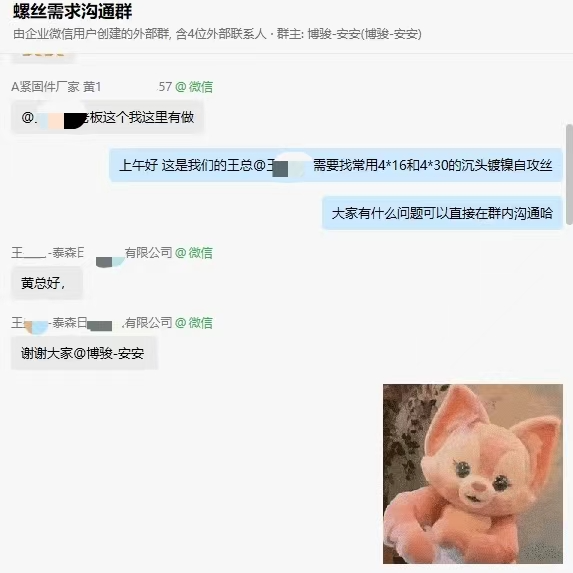
Task: Open sender profile A紧固件厂家 黄
Action: coord(56,87)
